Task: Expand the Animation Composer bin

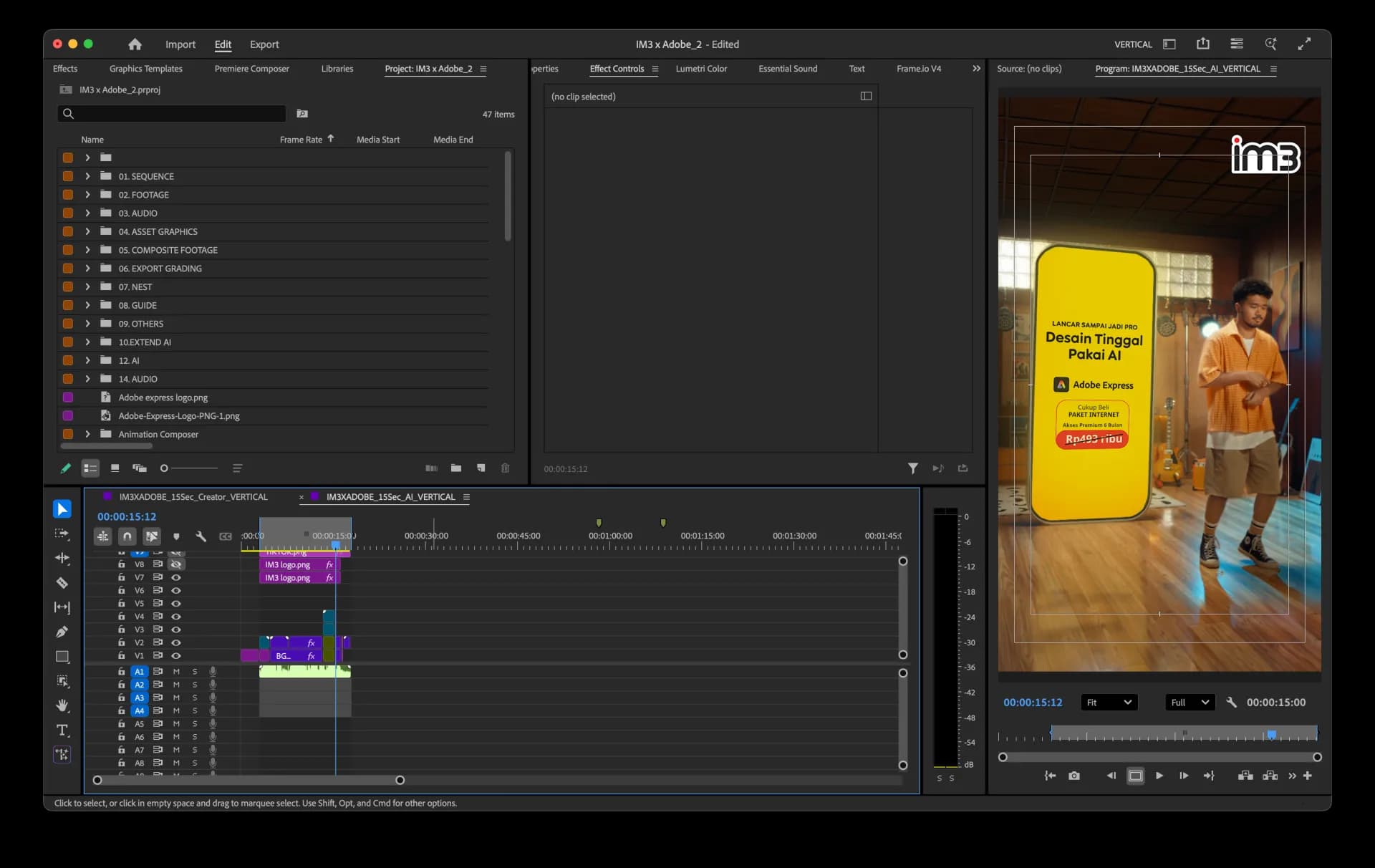Action: pos(87,434)
